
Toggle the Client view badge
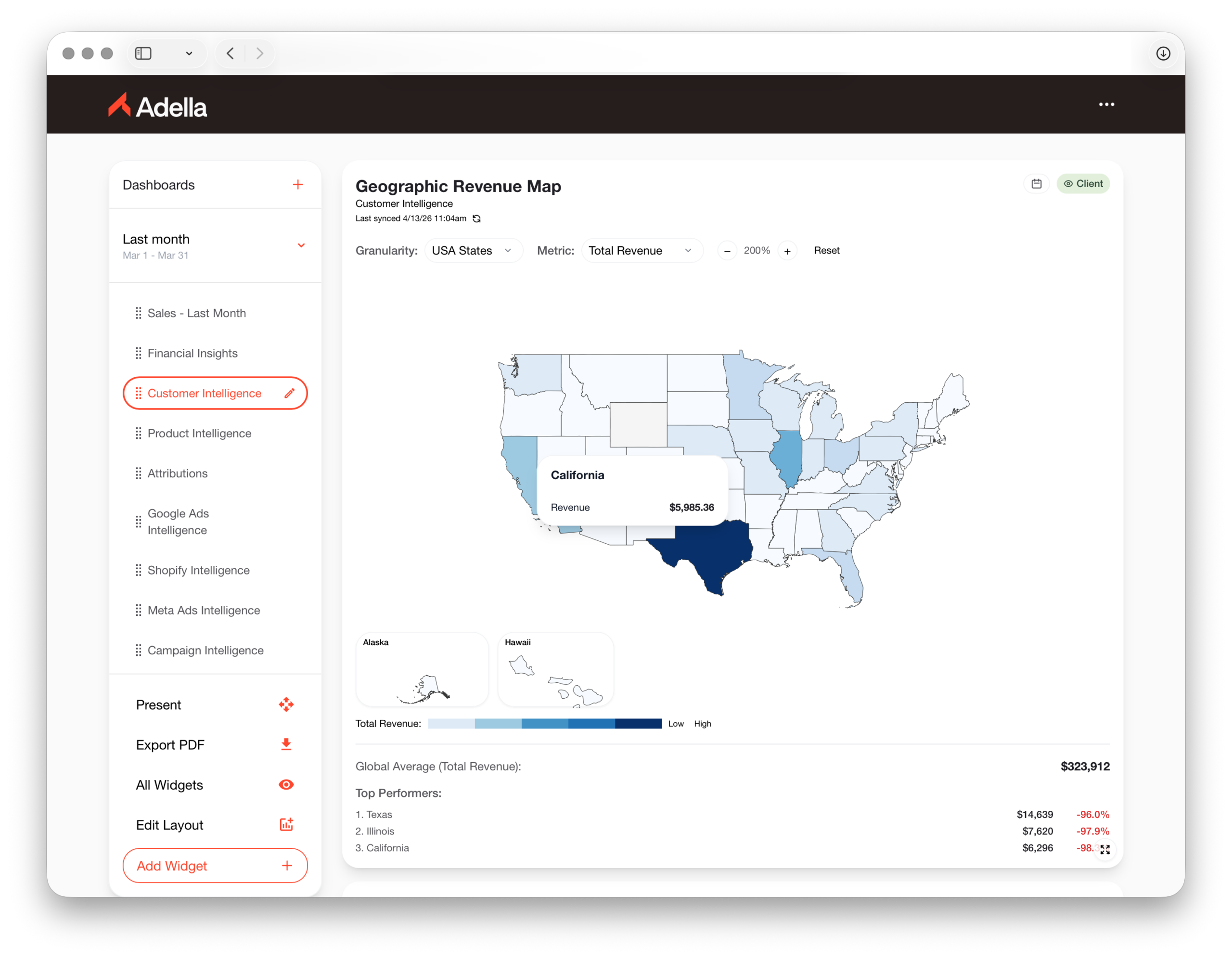click(1082, 184)
